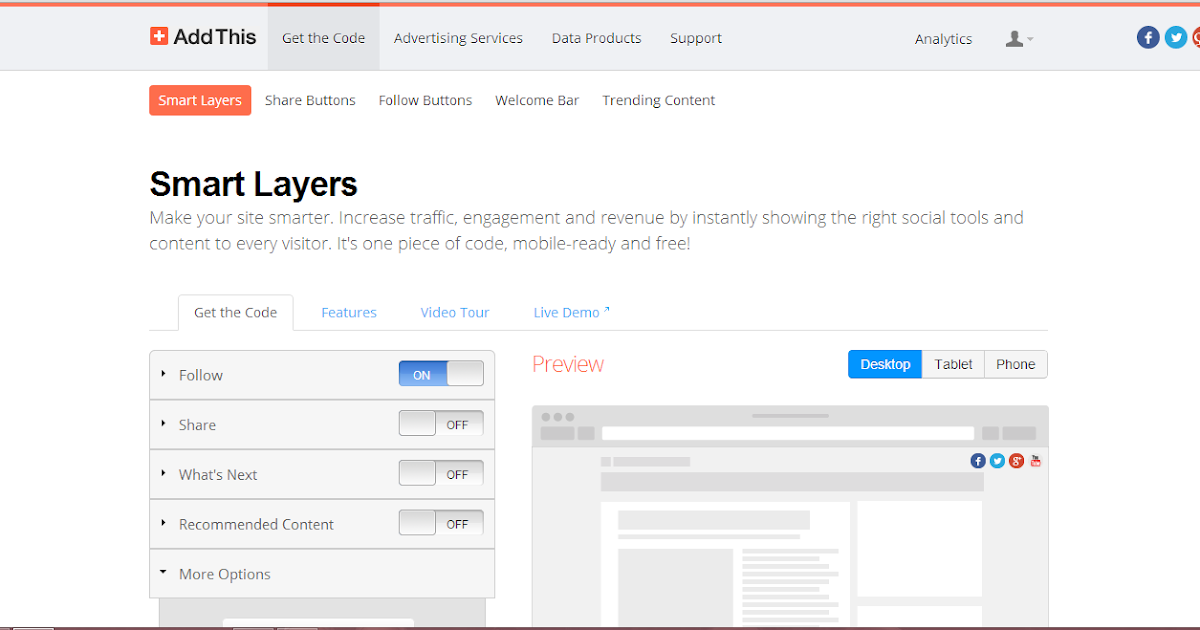Screen dimensions: 1200x630
Task: Switch to the Features tab
Action: click(x=349, y=312)
